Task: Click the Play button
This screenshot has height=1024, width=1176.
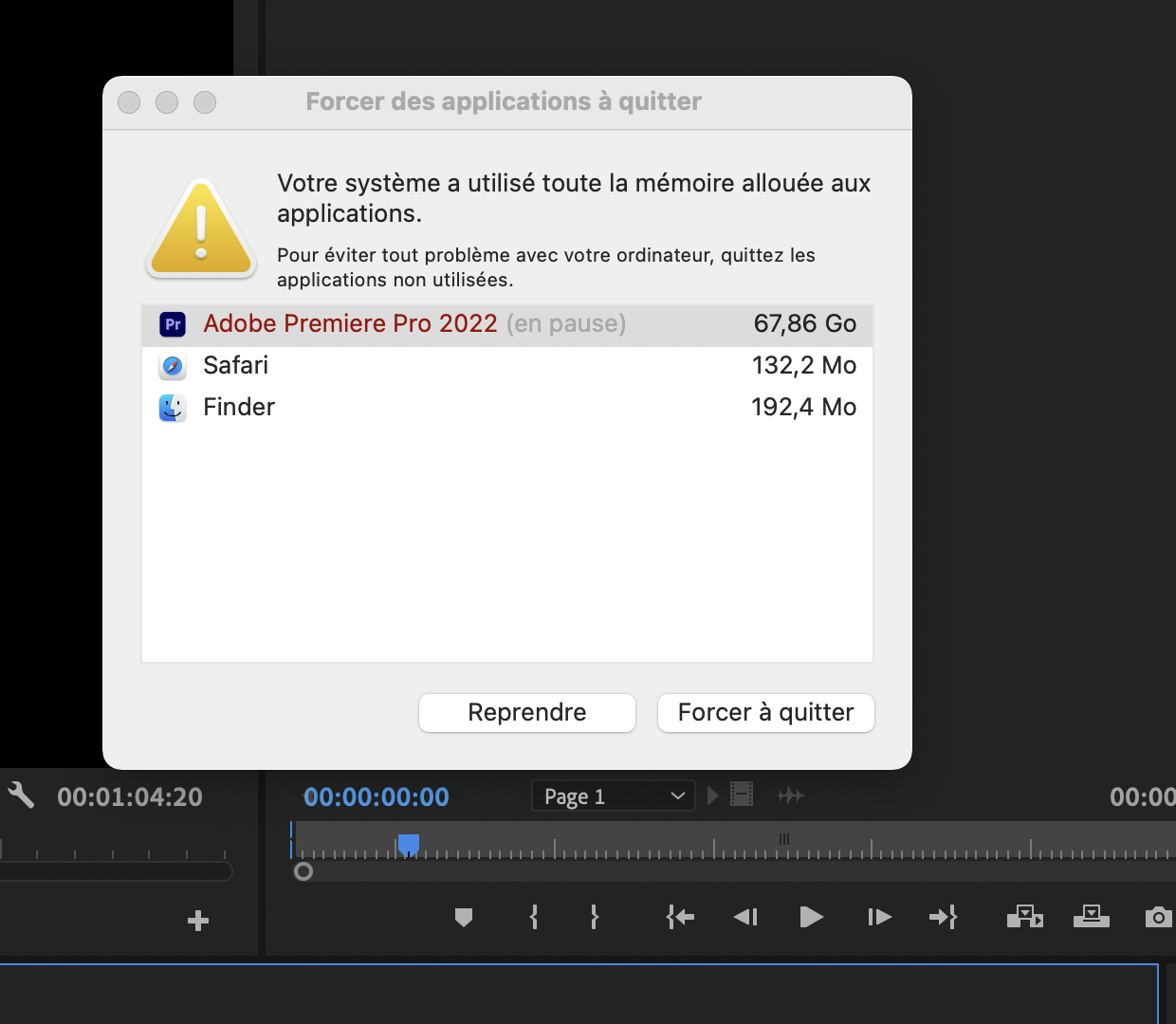Action: coord(811,917)
